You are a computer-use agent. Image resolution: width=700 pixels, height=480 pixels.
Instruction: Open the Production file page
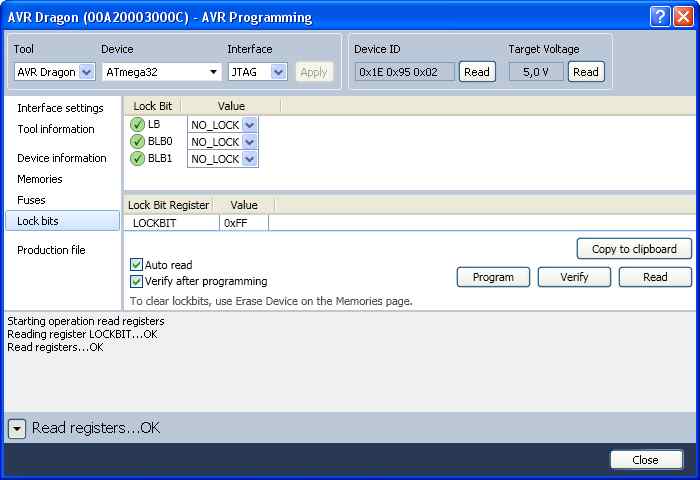tap(51, 250)
